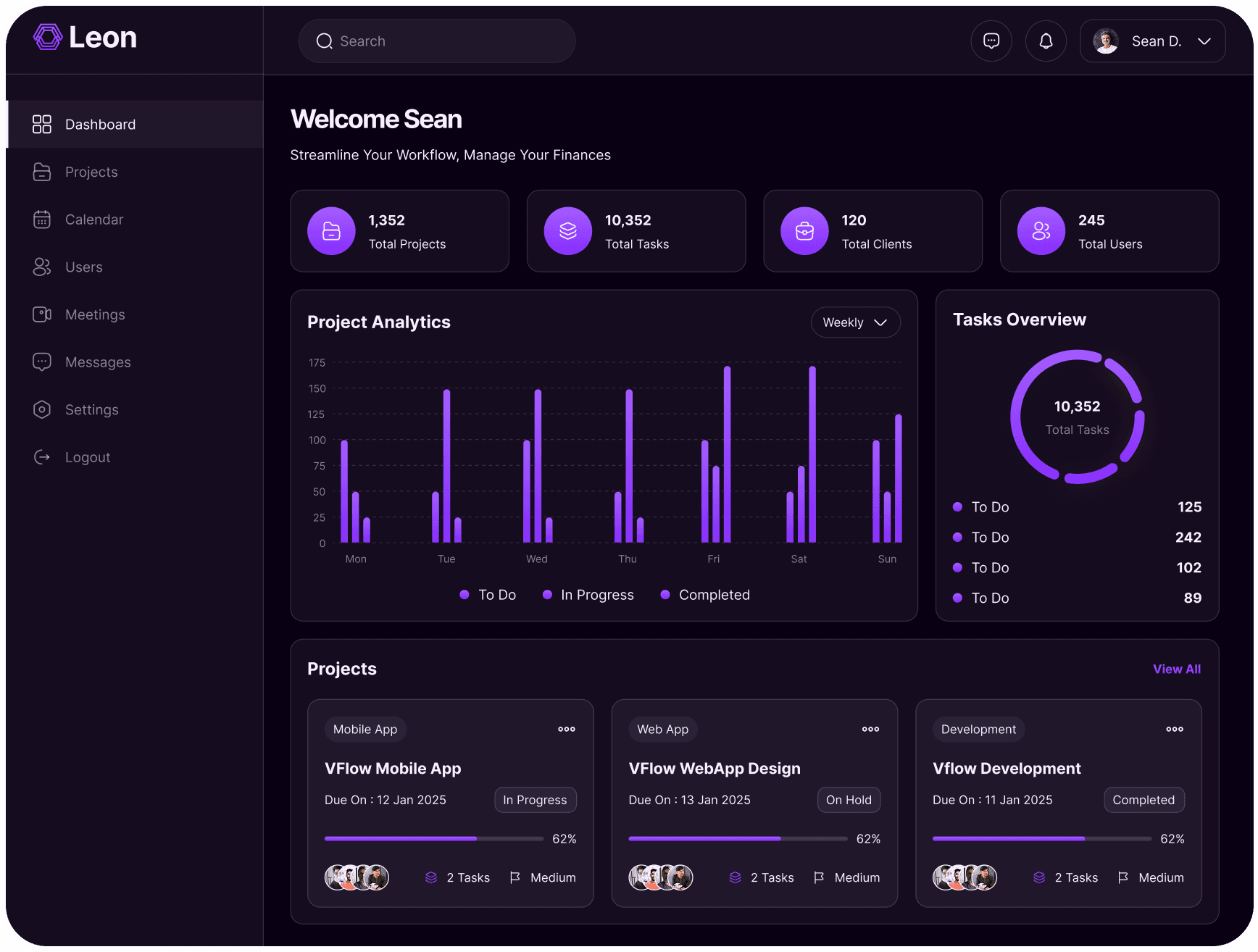This screenshot has width=1258, height=952.
Task: Click the View All projects link
Action: pyautogui.click(x=1176, y=669)
